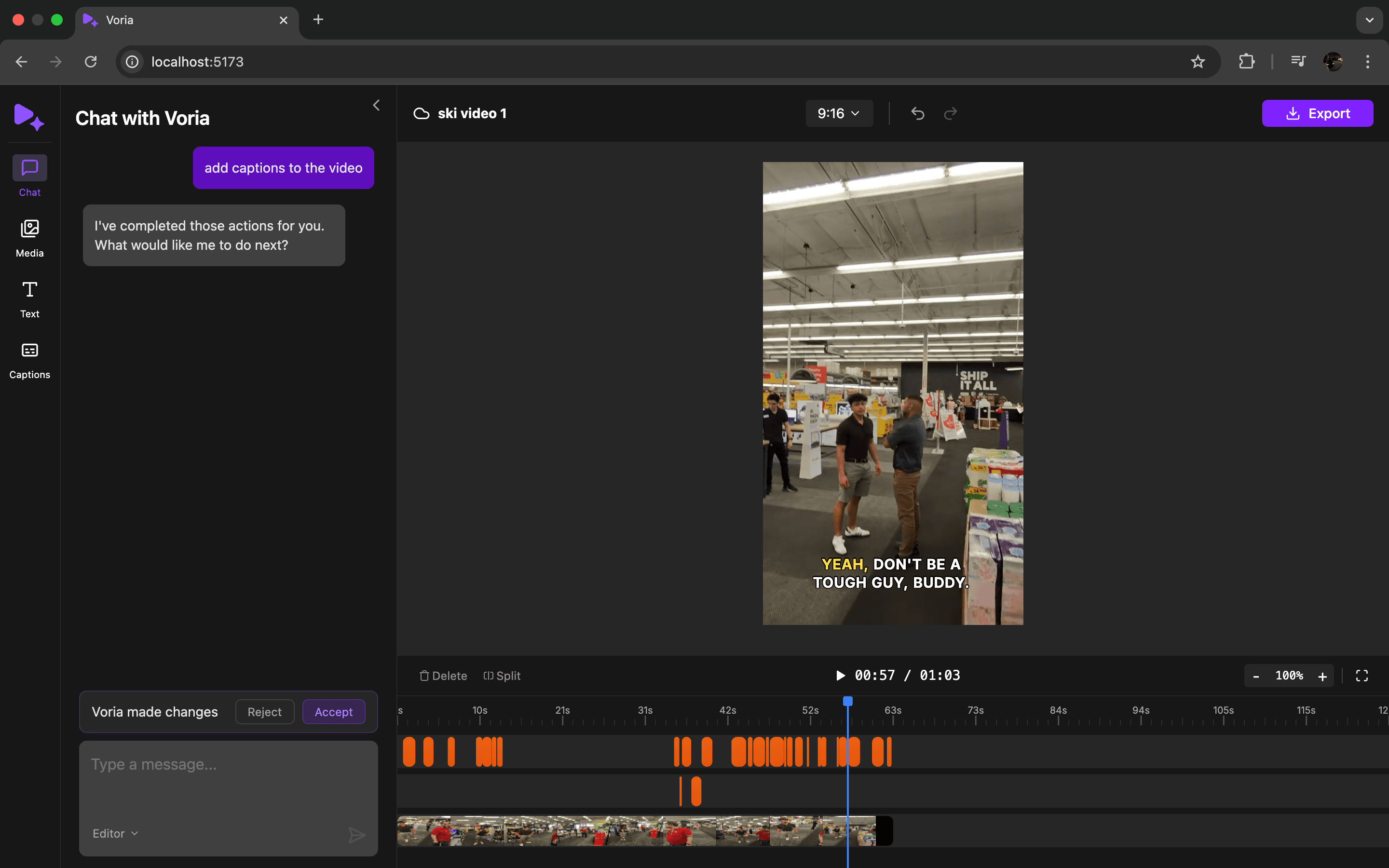The width and height of the screenshot is (1389, 868).
Task: Send the chat message with arrow icon
Action: point(357,835)
